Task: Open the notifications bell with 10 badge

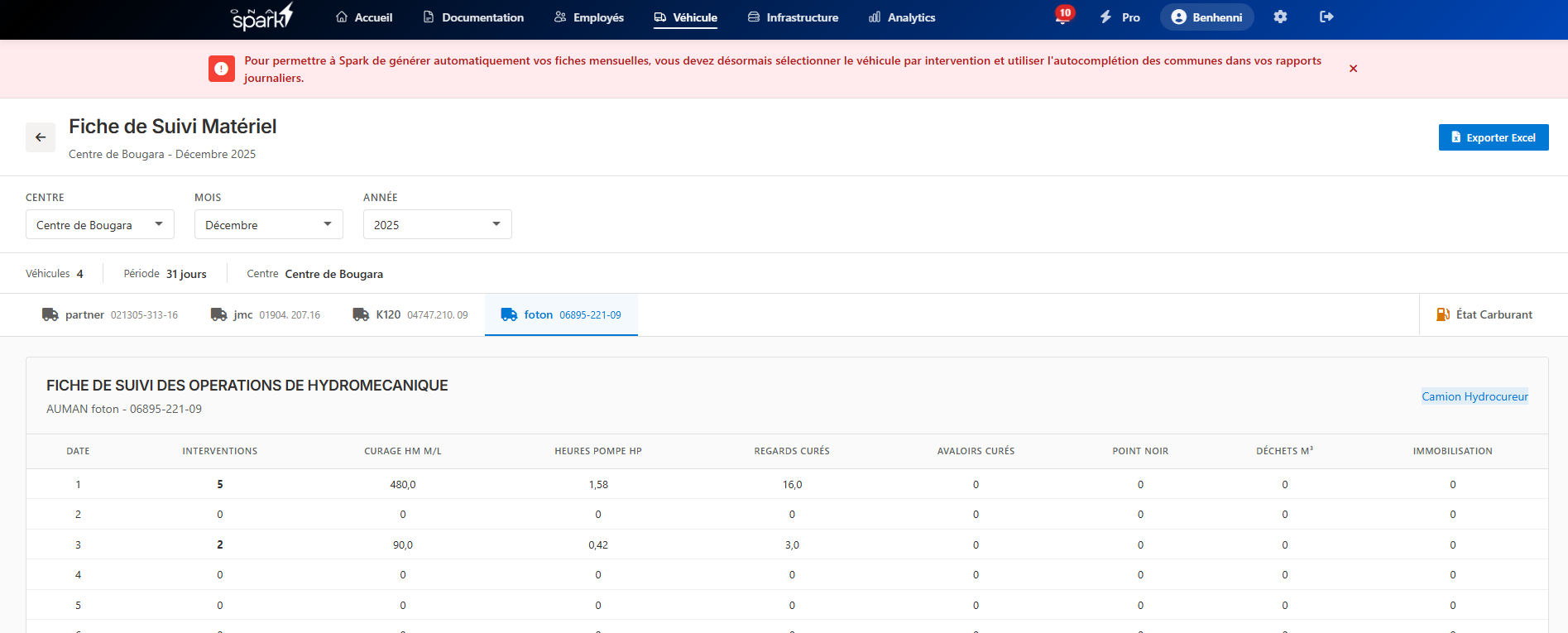Action: [x=1062, y=17]
